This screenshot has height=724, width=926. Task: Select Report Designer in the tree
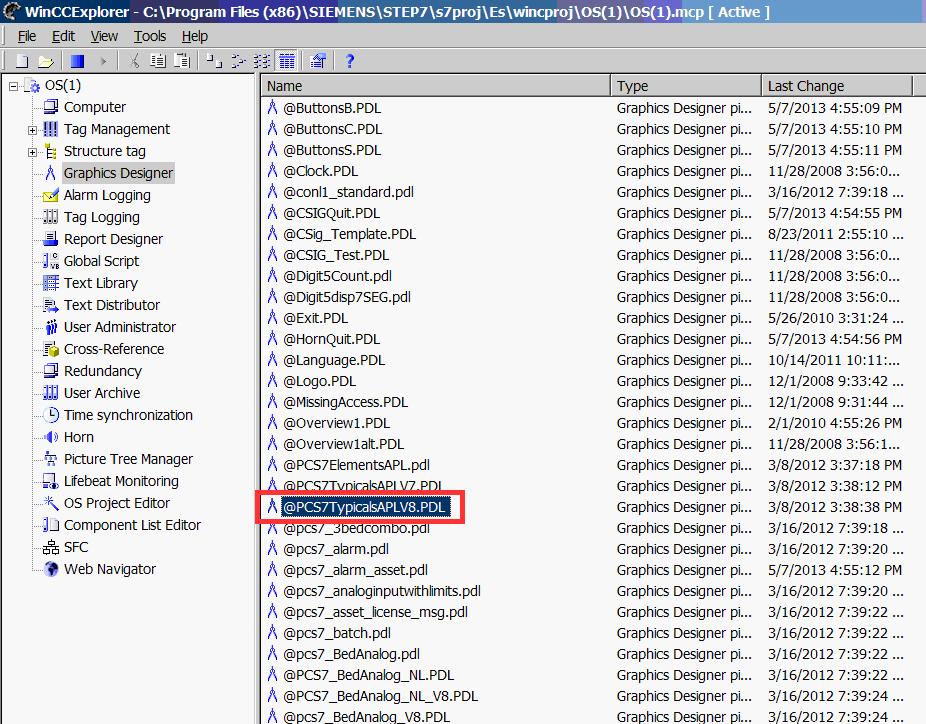113,239
